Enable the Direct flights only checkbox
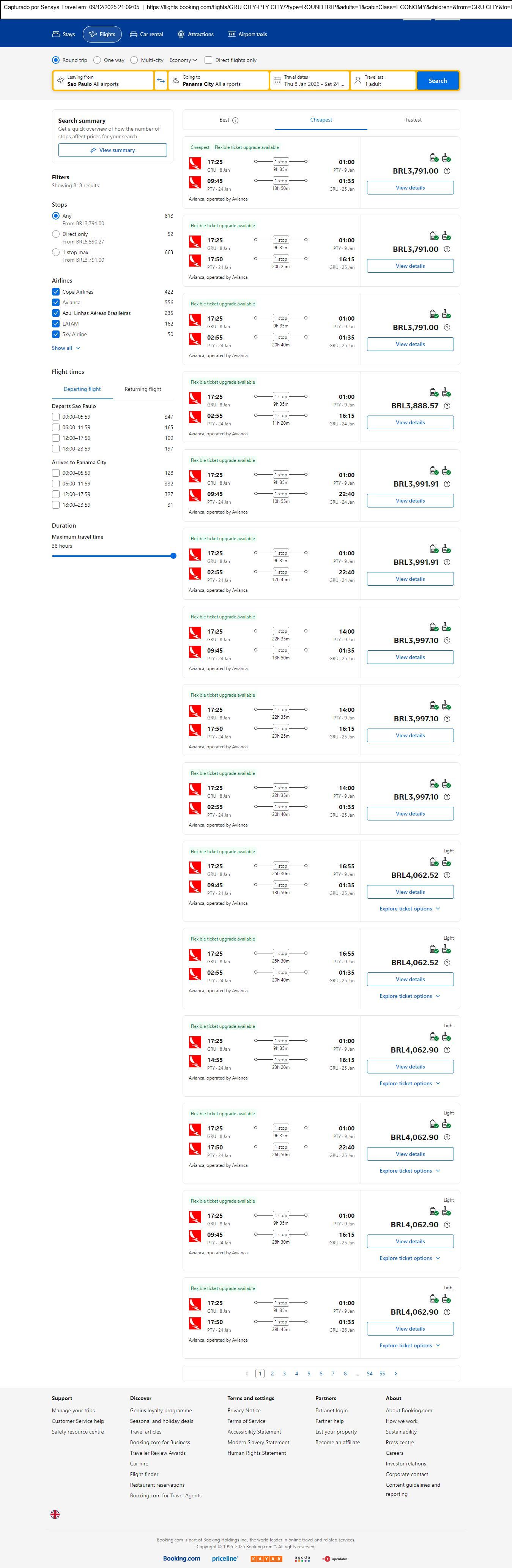Viewport: 512px width, 1568px height. [x=209, y=60]
